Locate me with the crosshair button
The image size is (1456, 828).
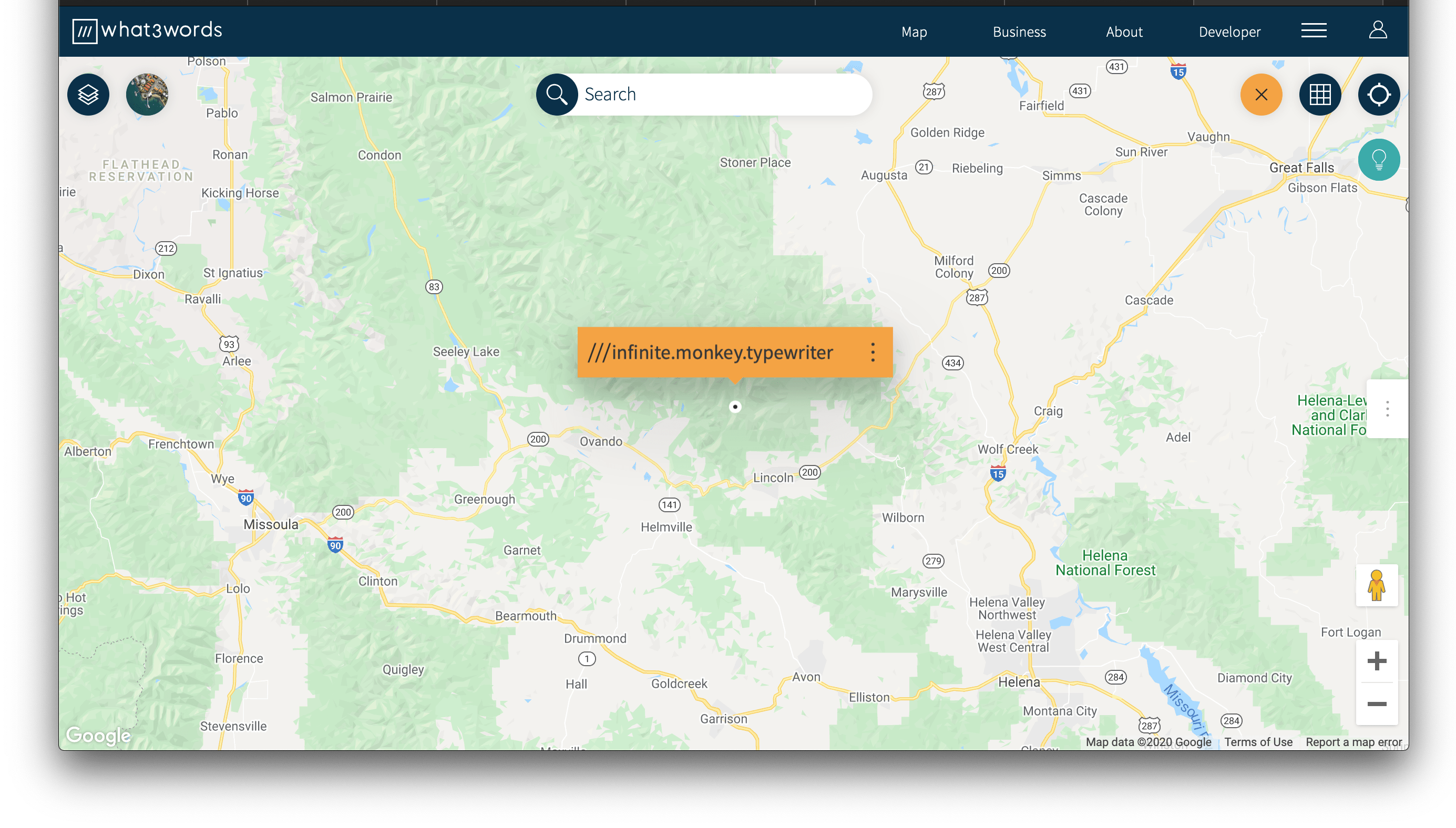click(1379, 95)
